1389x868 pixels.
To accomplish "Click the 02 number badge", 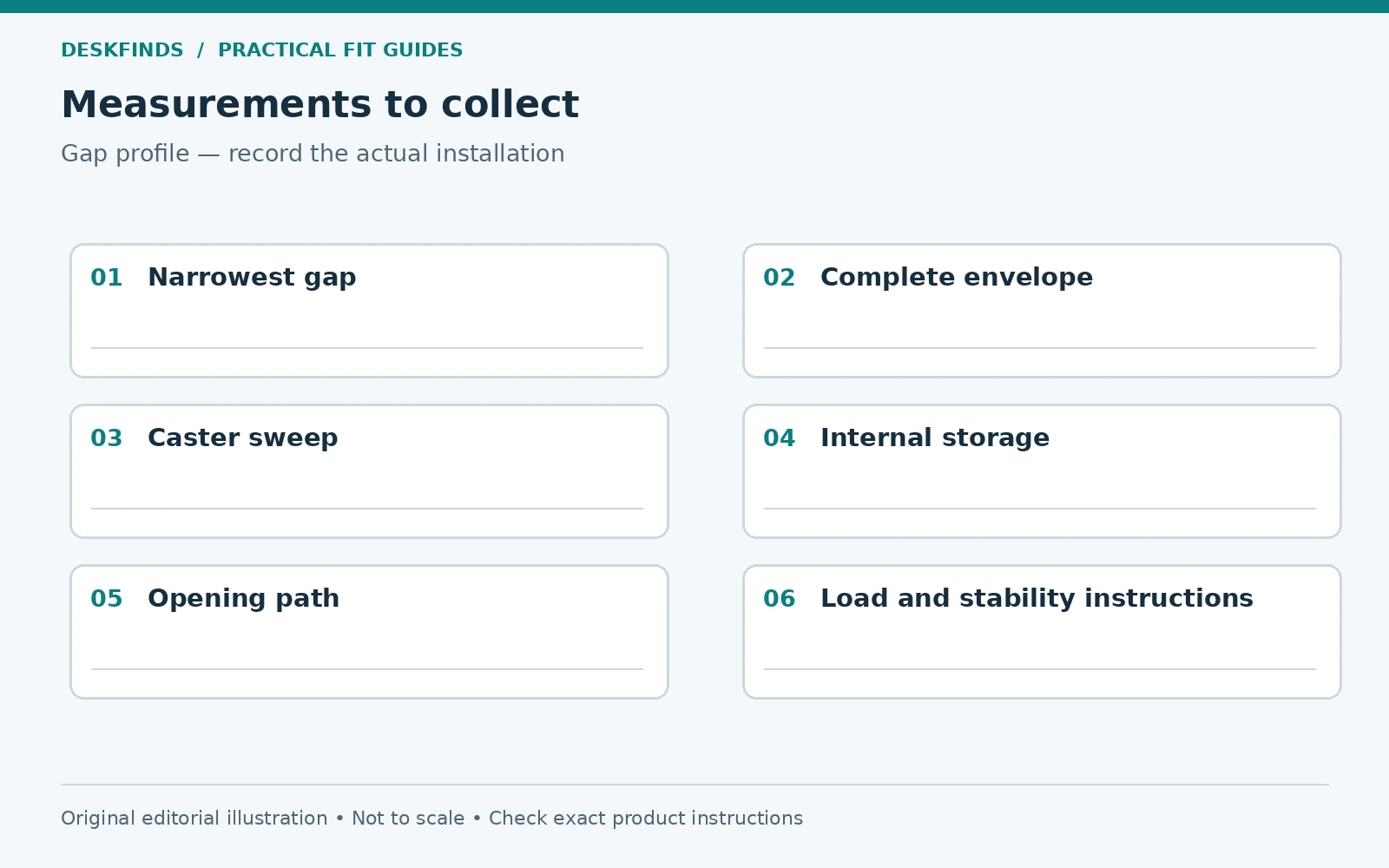I will 780,278.
